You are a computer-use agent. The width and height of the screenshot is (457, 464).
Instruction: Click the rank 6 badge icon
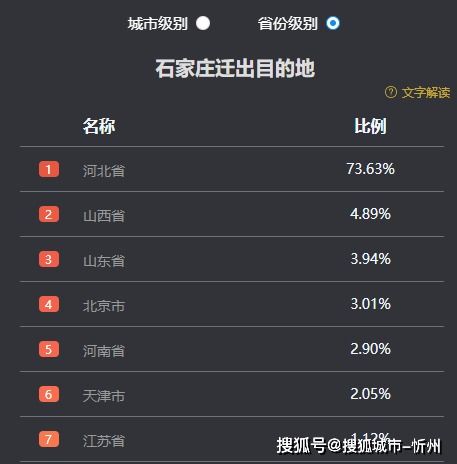click(x=49, y=394)
